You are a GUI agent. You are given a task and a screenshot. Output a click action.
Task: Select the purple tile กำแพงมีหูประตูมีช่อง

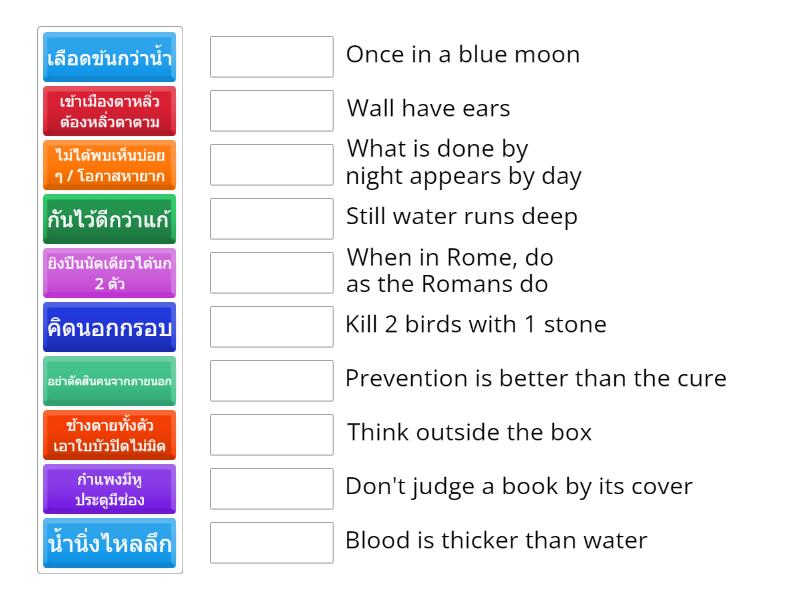110,488
